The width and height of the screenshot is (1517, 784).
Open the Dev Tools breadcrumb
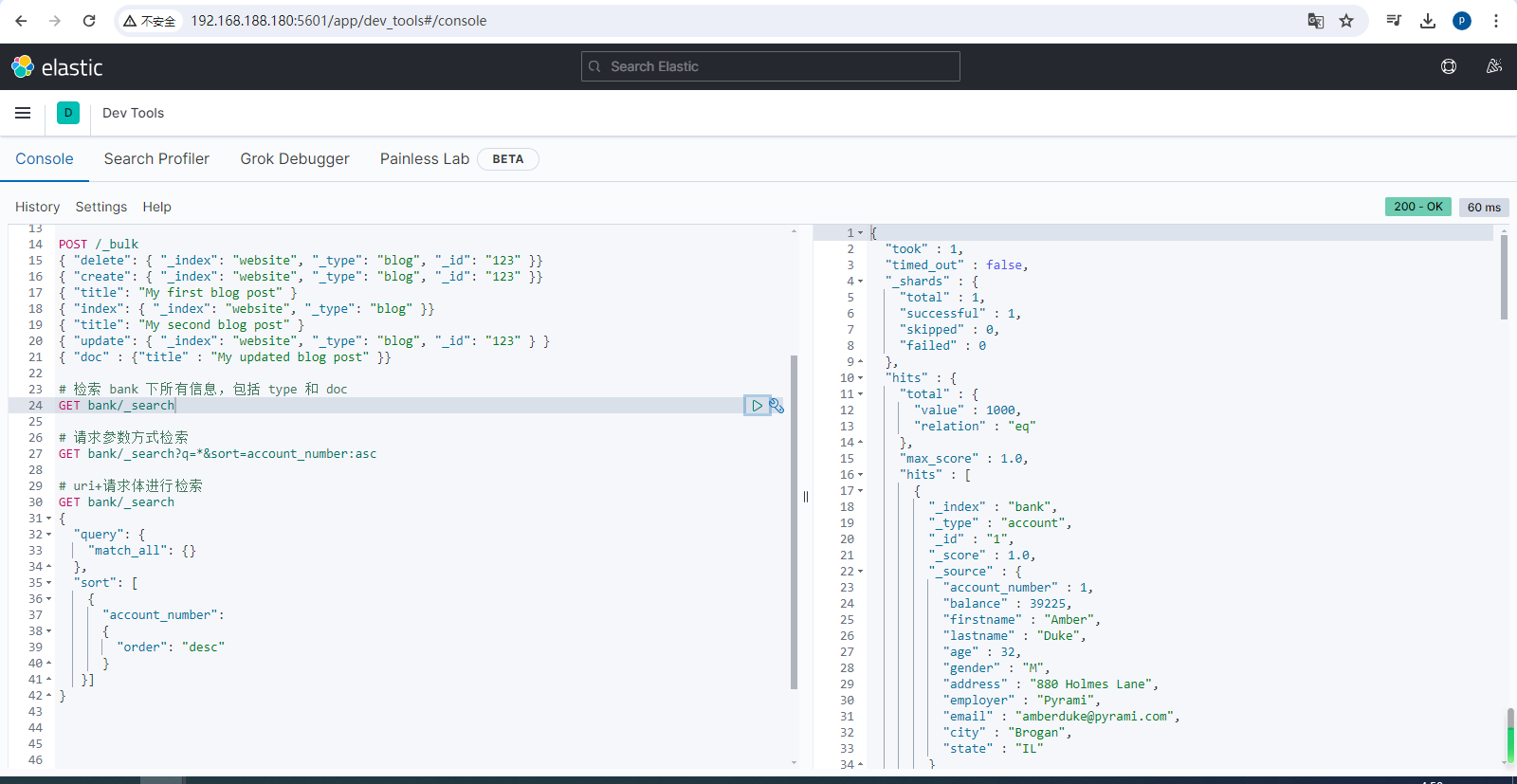tap(133, 113)
